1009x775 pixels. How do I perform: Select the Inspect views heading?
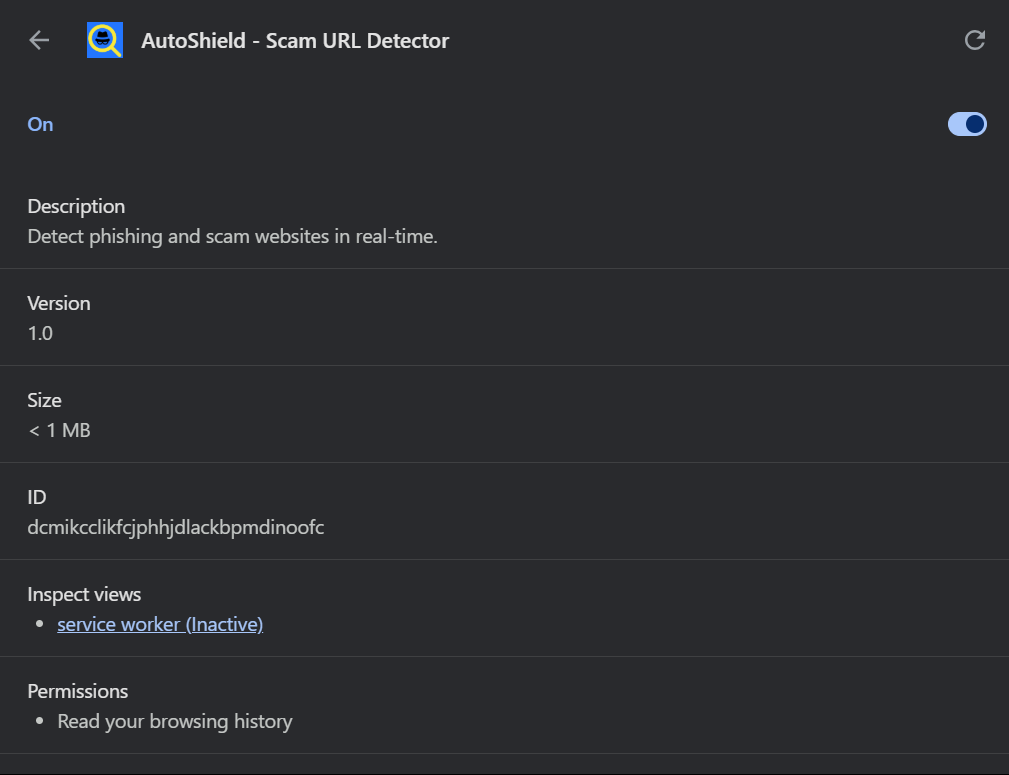point(84,594)
